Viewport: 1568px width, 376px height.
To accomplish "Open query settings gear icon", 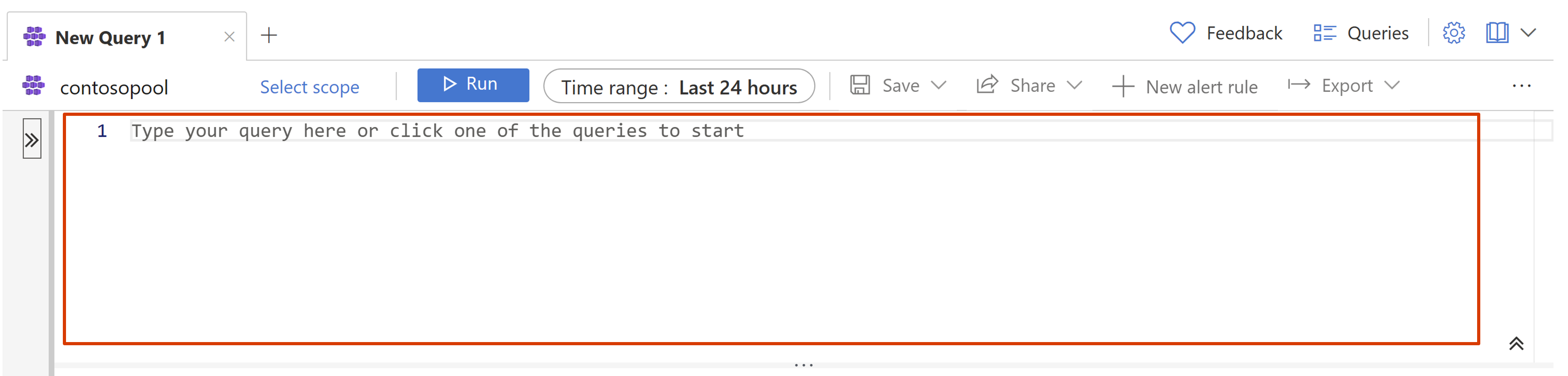I will coord(1454,33).
